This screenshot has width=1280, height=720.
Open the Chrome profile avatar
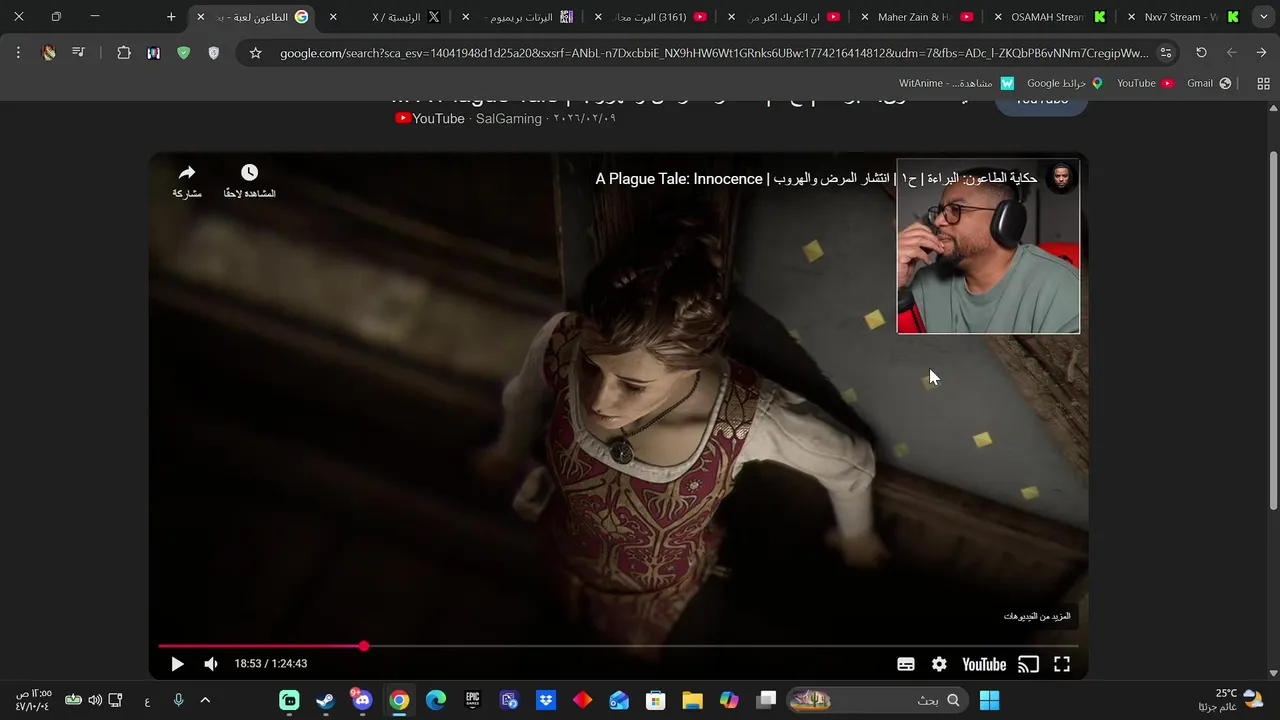tap(49, 53)
